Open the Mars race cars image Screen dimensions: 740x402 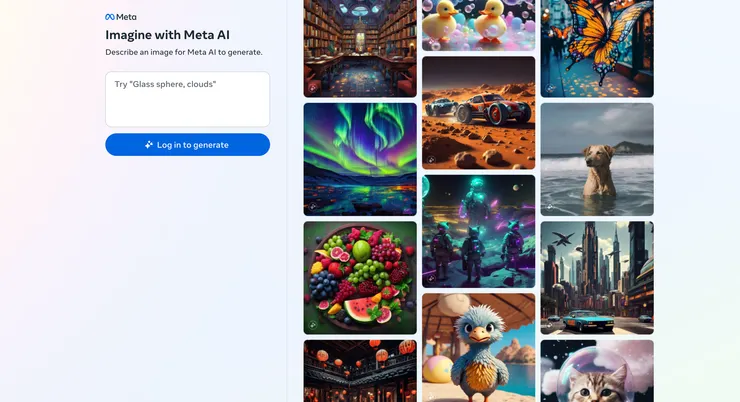point(479,113)
